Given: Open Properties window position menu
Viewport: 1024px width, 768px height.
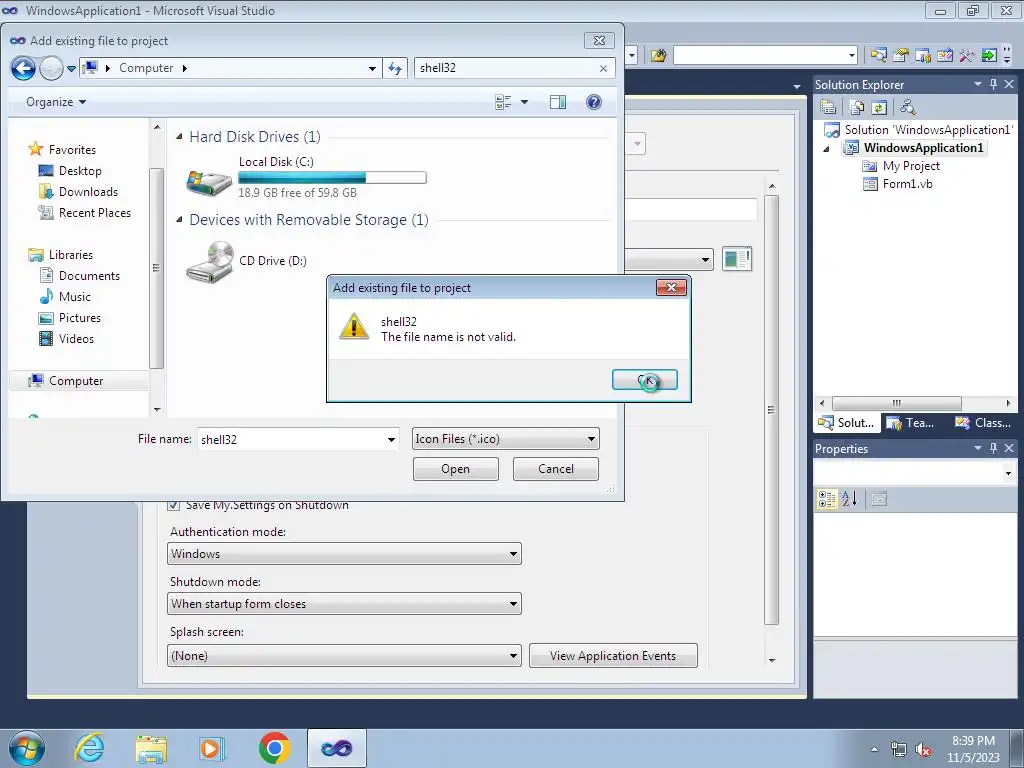Looking at the screenshot, I should click(978, 448).
